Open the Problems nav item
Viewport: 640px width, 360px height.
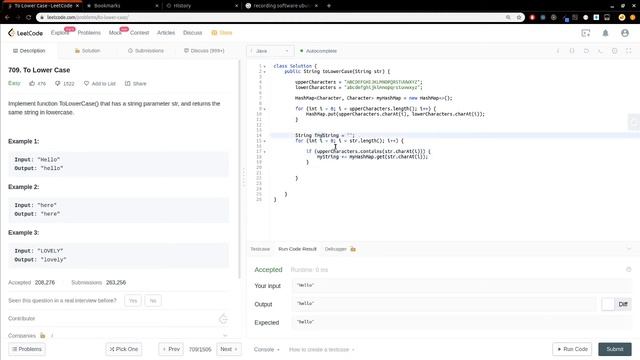coord(89,33)
